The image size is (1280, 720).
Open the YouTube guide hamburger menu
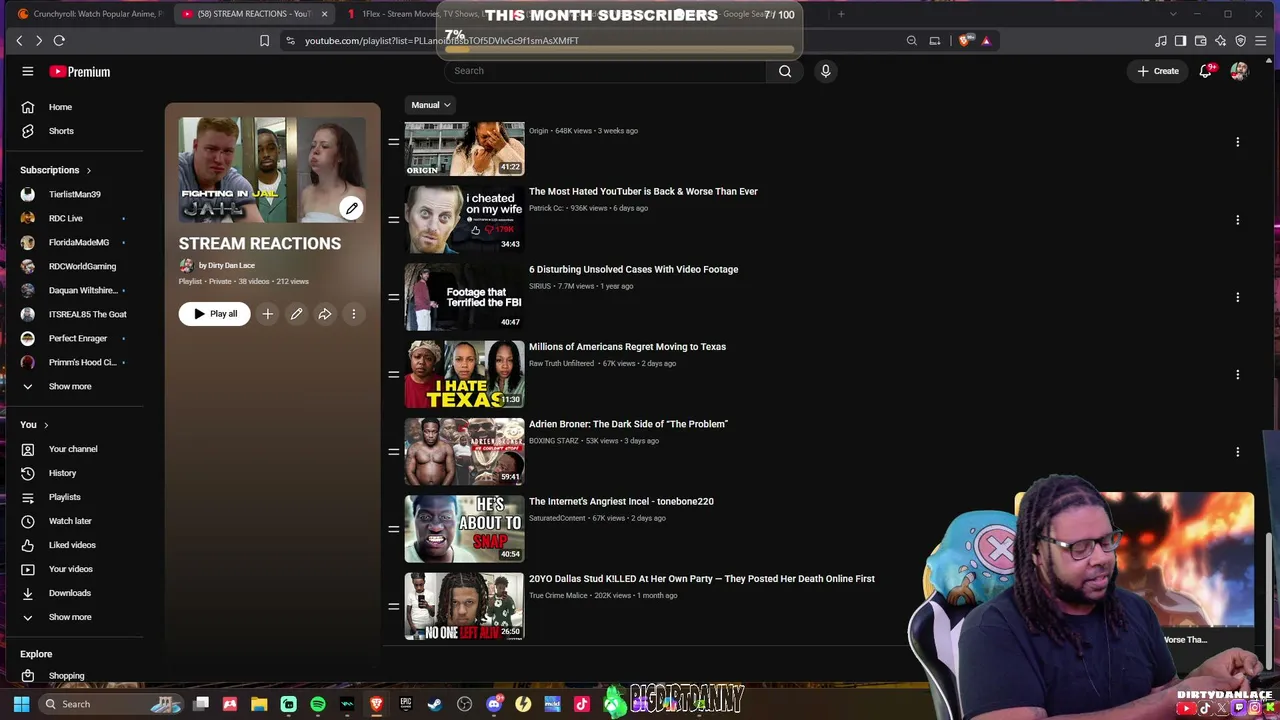coord(28,71)
